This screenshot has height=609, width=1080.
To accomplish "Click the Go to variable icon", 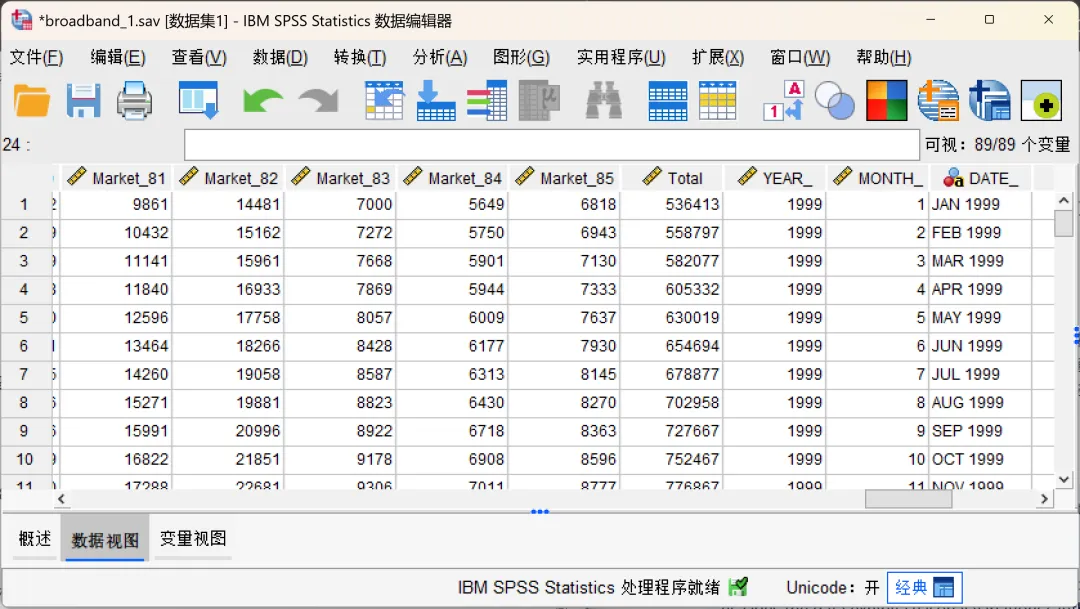I will 435,101.
